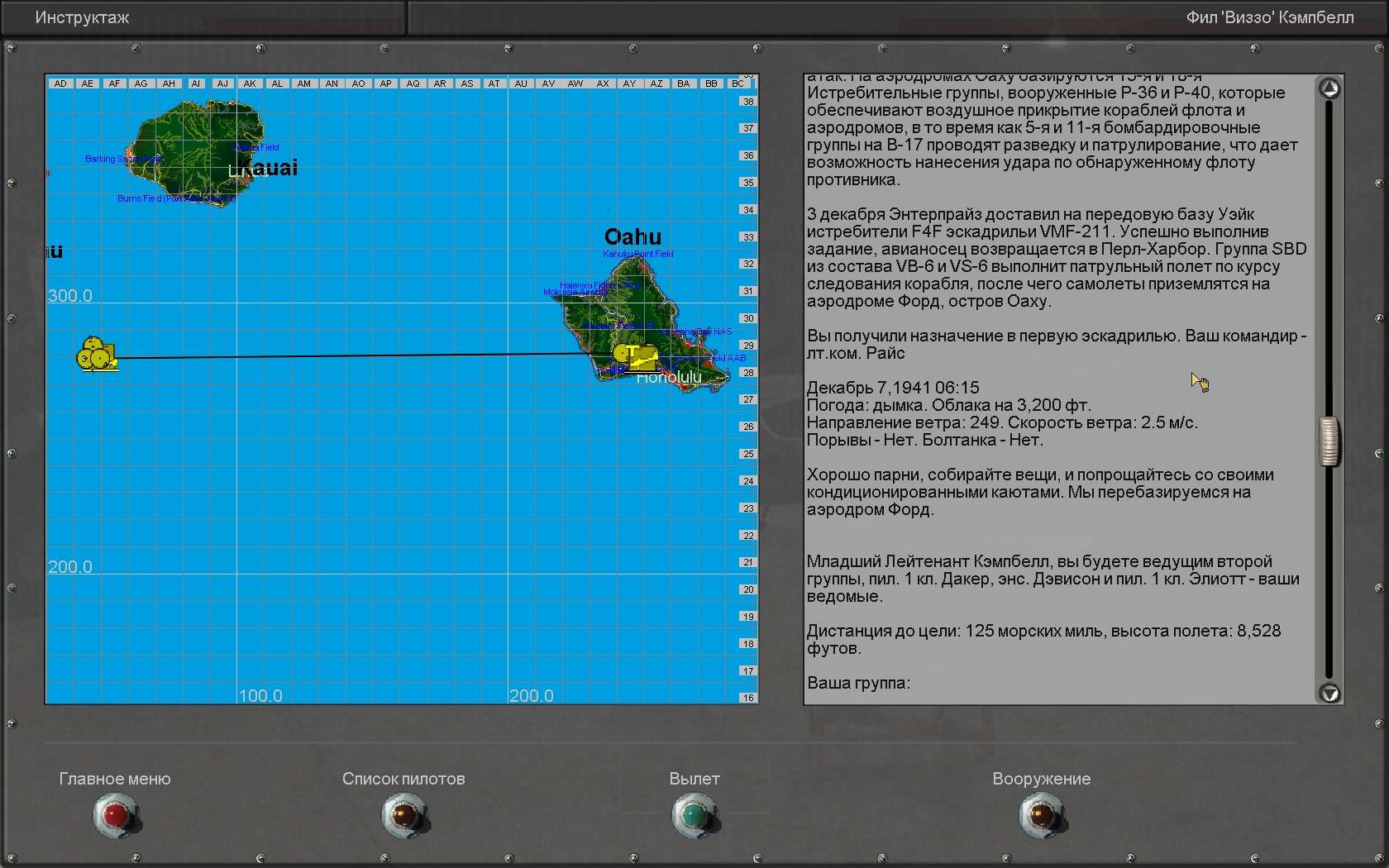Click the Honolulu city label

click(x=669, y=378)
